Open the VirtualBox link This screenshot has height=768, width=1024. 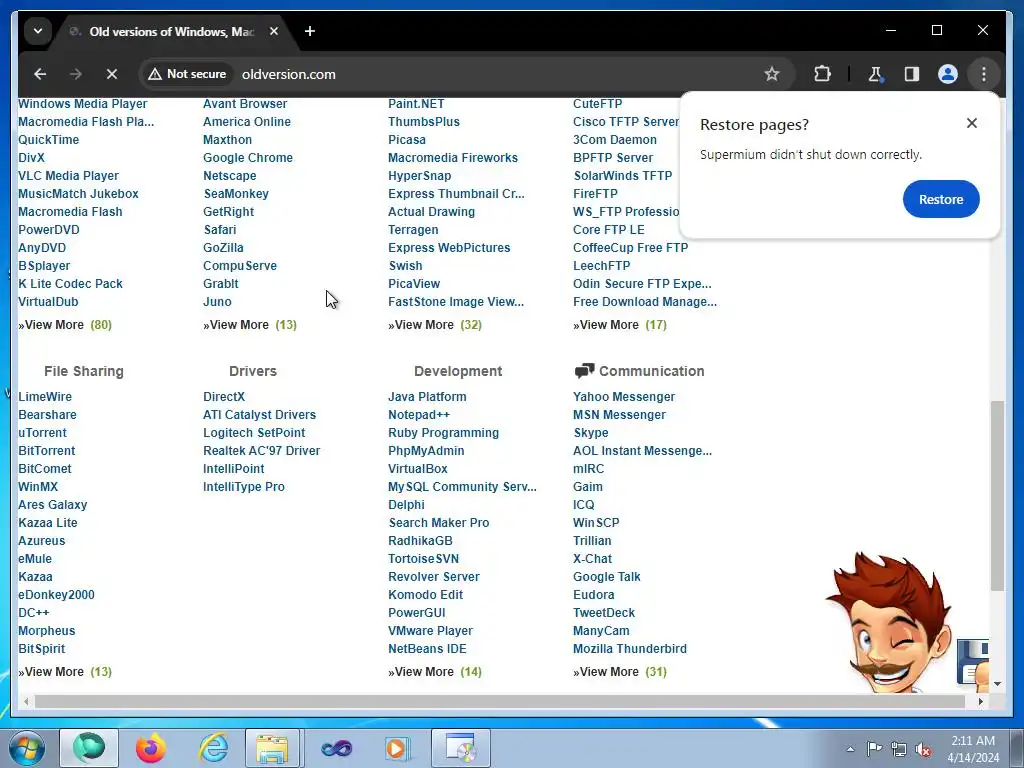pyautogui.click(x=418, y=468)
